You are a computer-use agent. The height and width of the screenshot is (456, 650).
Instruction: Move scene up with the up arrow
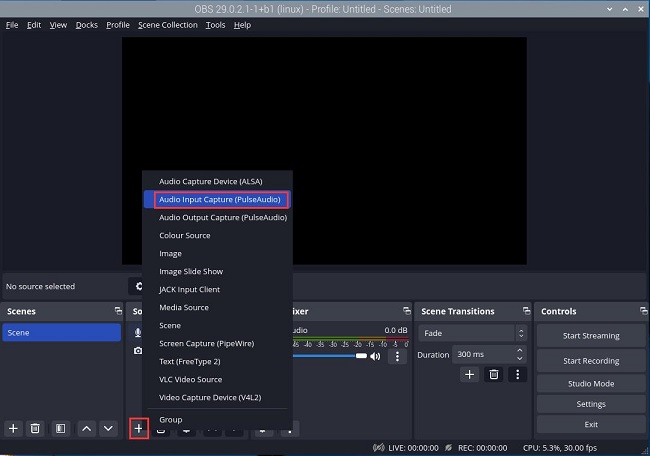86,428
